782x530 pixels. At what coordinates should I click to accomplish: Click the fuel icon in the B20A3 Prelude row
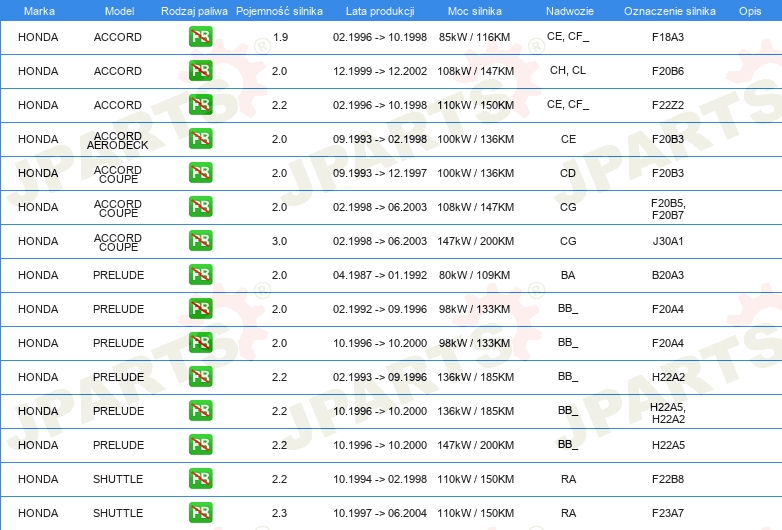(200, 275)
